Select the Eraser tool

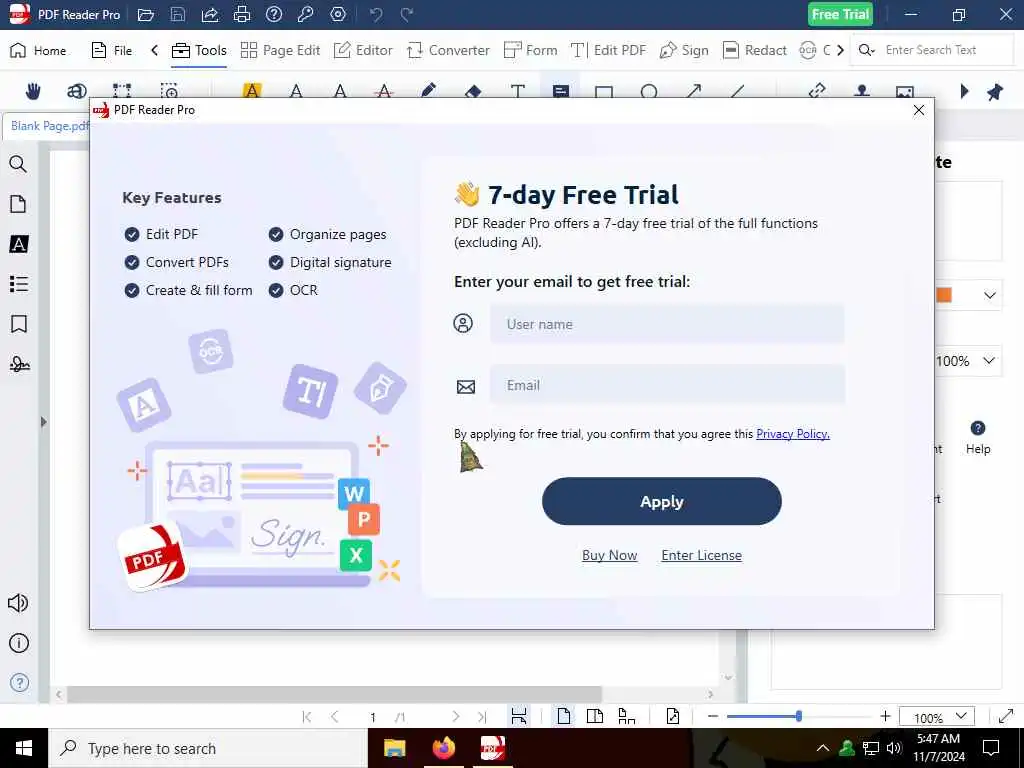473,91
